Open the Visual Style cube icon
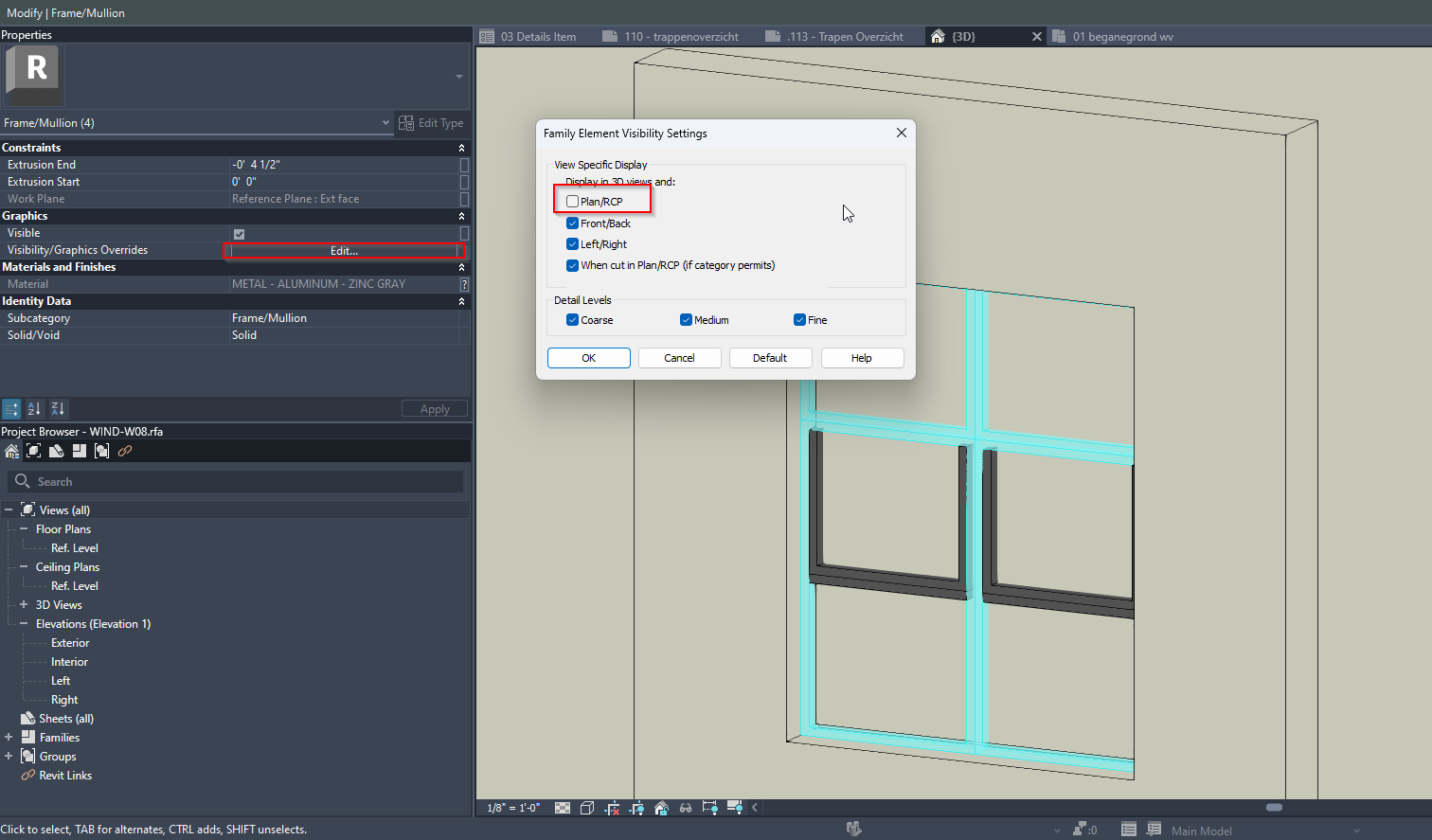This screenshot has height=840, width=1432. pyautogui.click(x=587, y=808)
